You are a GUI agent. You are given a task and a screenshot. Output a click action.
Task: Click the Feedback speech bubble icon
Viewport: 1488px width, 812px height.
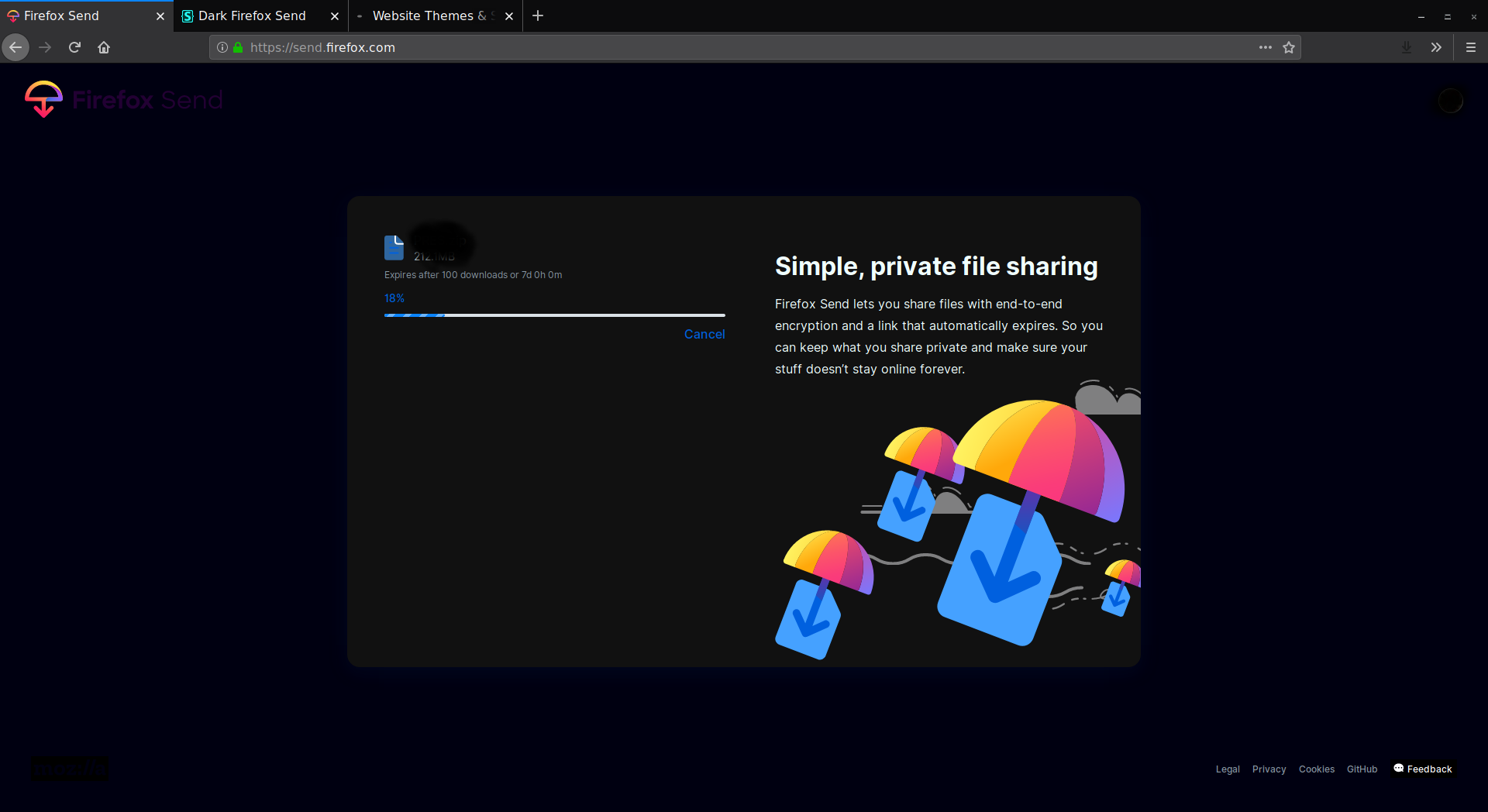click(1398, 769)
